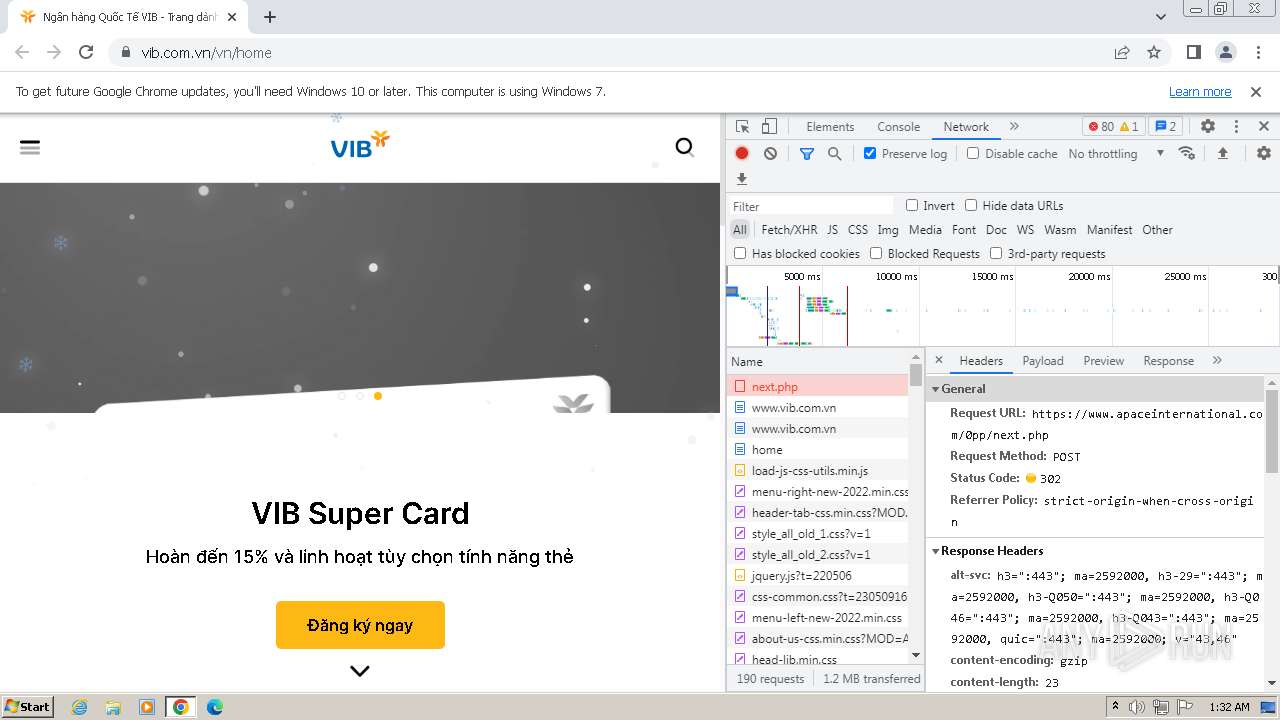Toggle the device toolbar icon
Image resolution: width=1280 pixels, height=720 pixels.
[x=769, y=127]
